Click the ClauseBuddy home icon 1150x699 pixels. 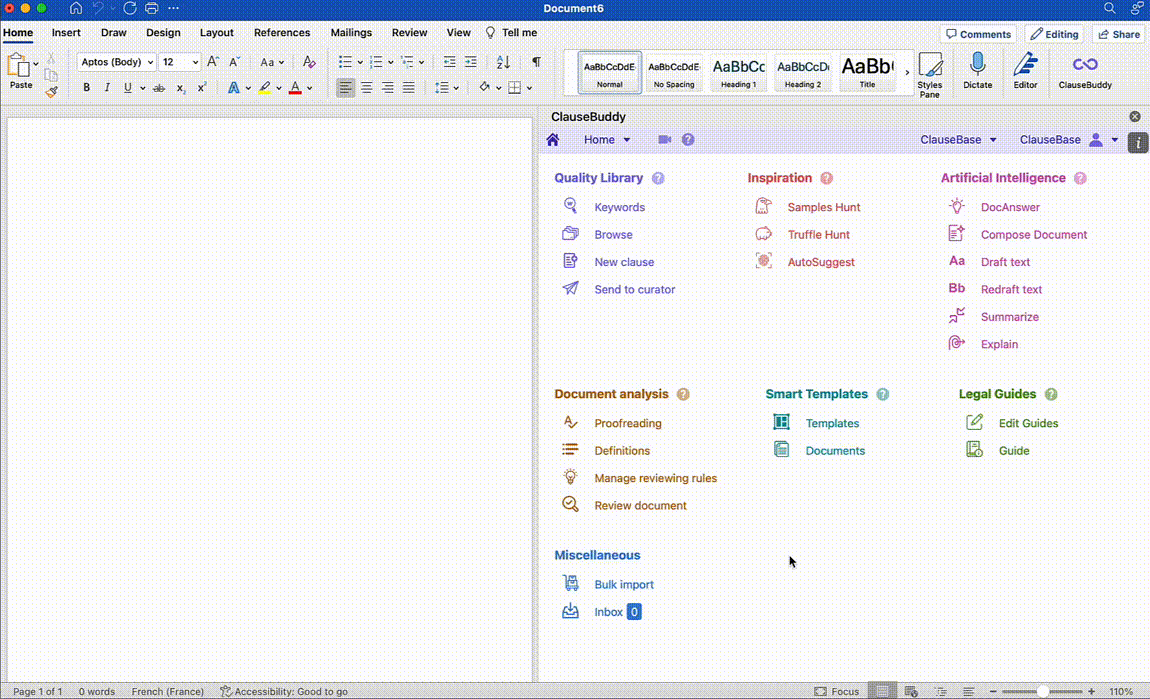pos(553,139)
